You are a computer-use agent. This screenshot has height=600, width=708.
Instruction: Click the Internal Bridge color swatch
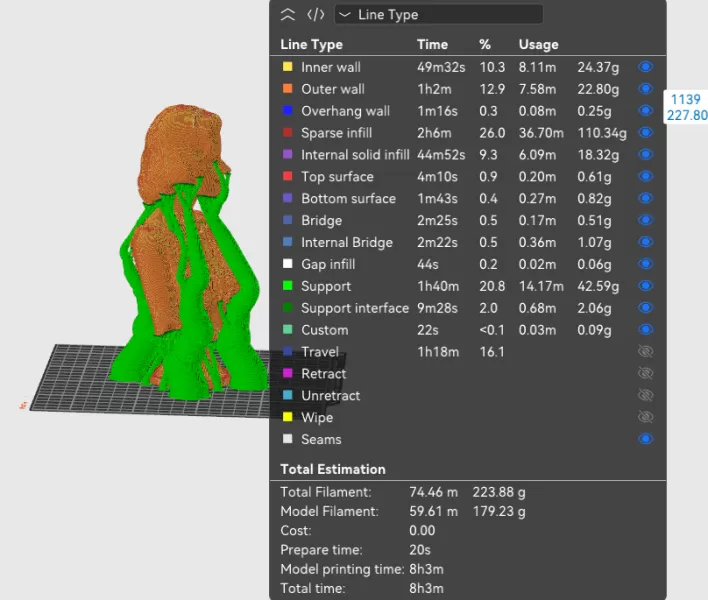[288, 242]
